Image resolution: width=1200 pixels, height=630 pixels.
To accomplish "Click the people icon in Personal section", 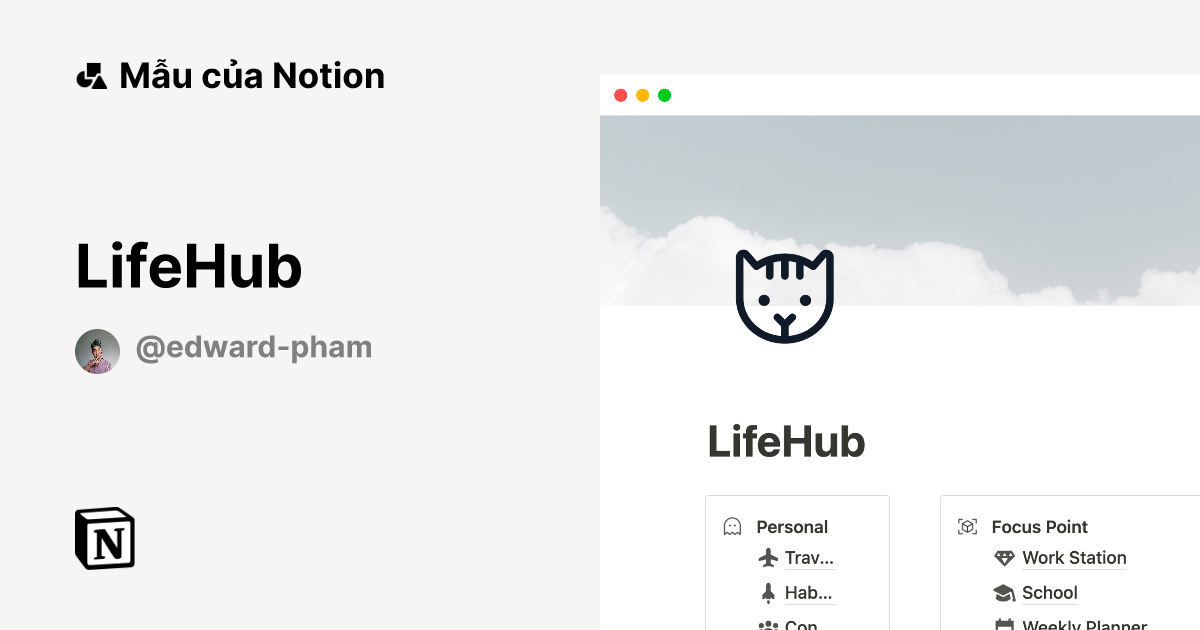I will [767, 624].
